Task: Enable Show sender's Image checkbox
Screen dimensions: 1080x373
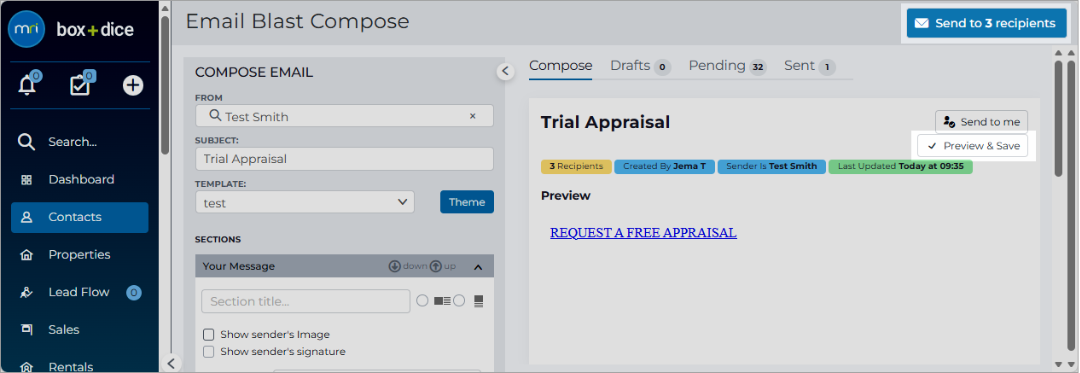Action: 209,335
